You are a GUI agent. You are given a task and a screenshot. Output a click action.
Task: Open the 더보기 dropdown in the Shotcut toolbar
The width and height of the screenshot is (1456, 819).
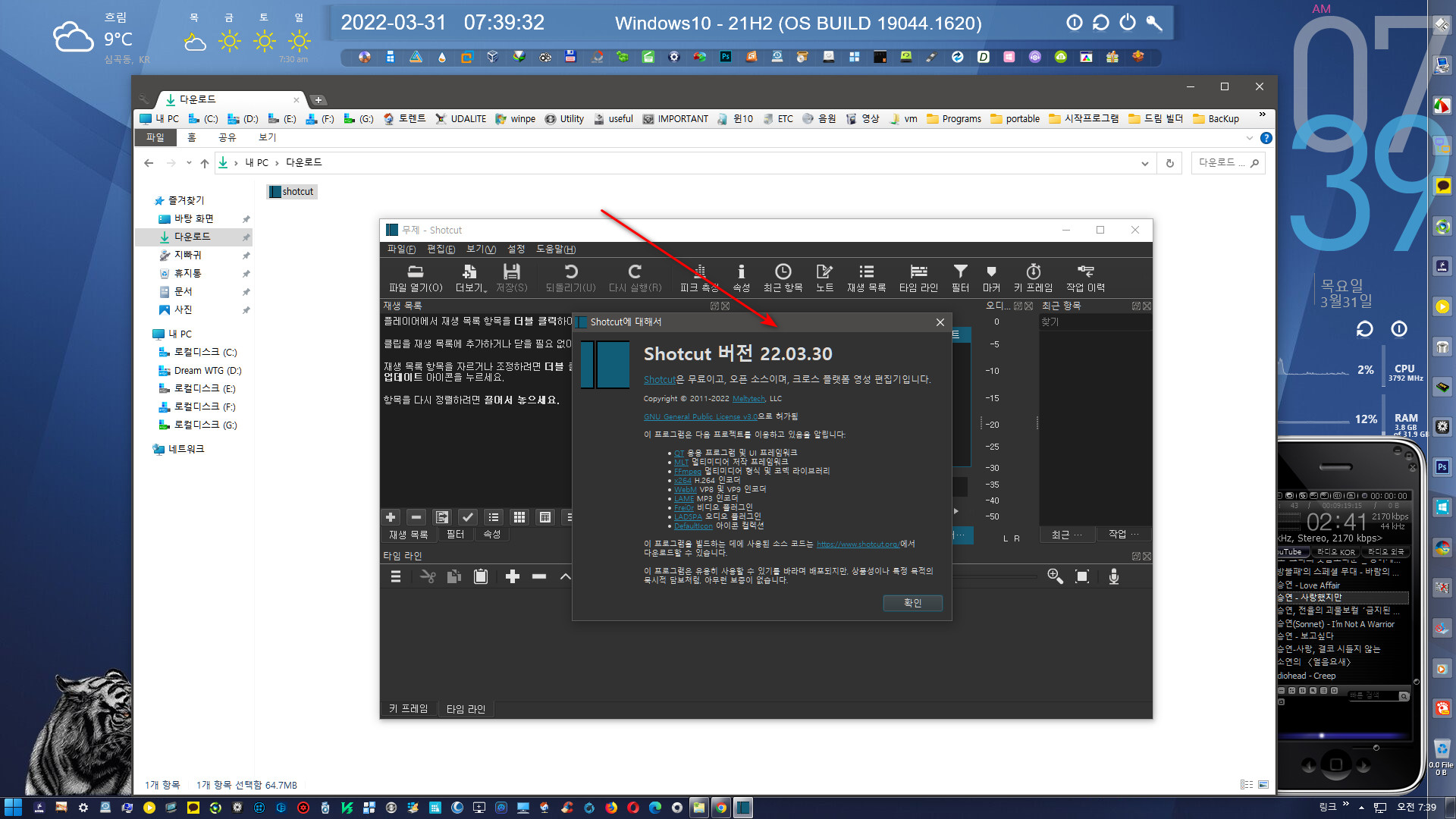(471, 278)
